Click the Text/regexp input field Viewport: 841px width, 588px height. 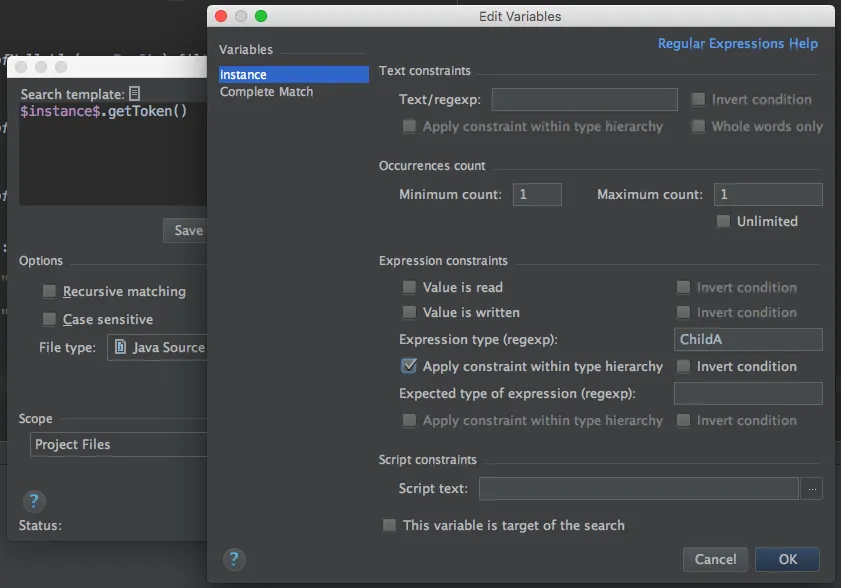coord(584,99)
